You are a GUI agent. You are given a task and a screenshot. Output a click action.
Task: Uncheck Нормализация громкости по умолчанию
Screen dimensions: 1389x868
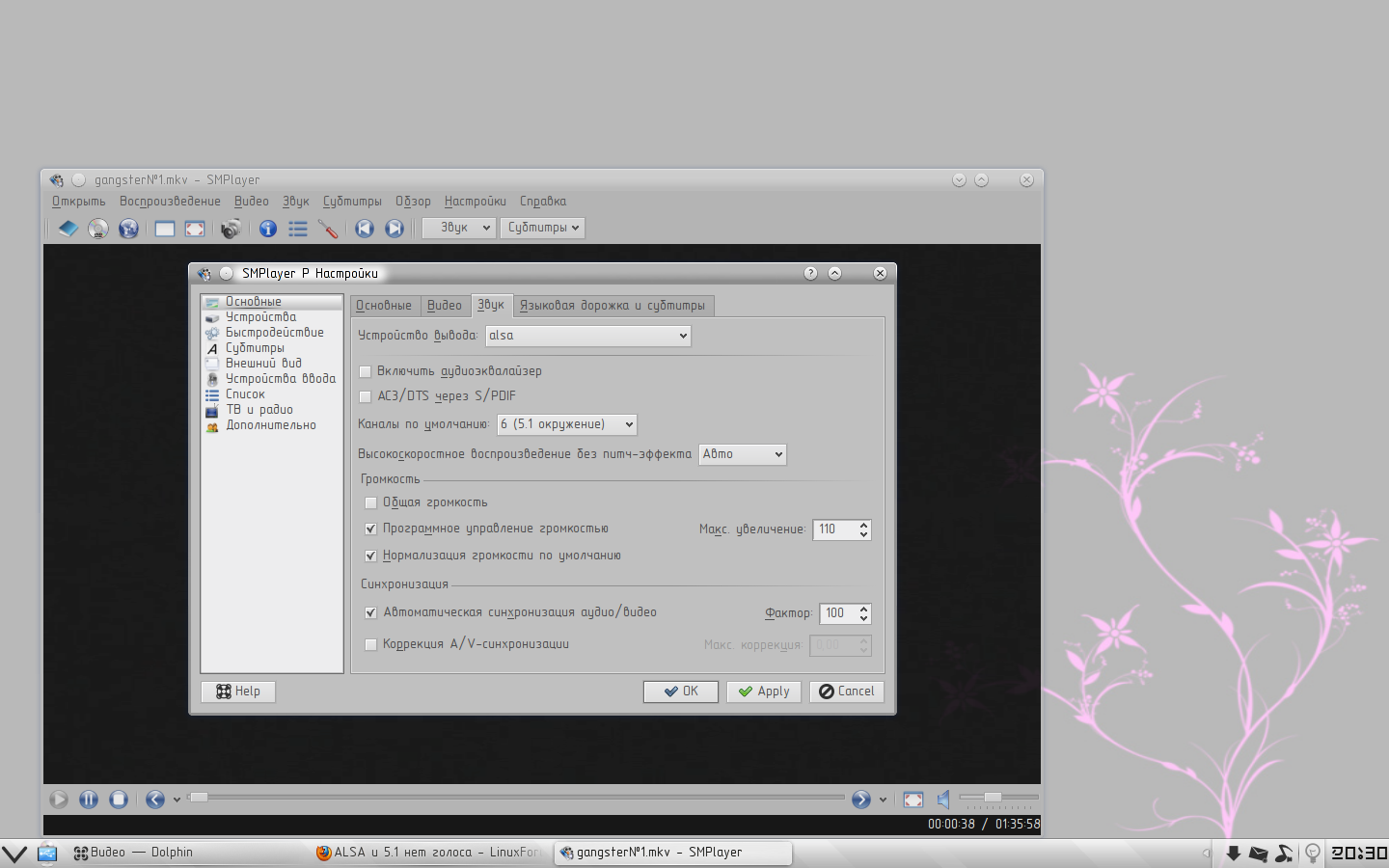[371, 556]
